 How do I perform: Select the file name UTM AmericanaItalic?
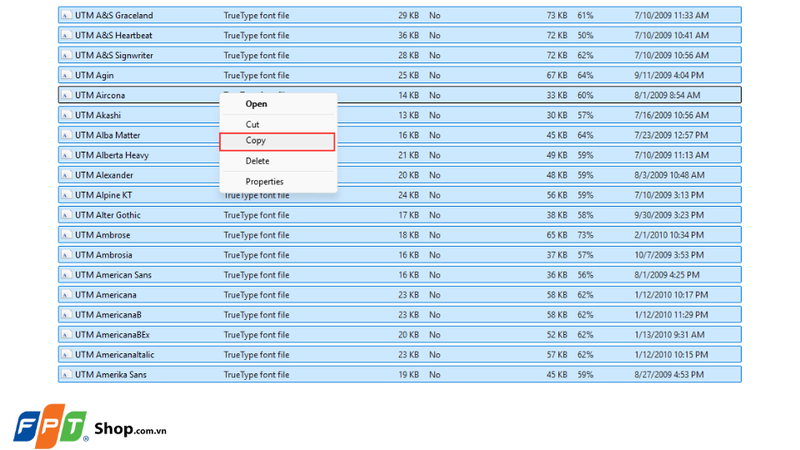pos(115,354)
